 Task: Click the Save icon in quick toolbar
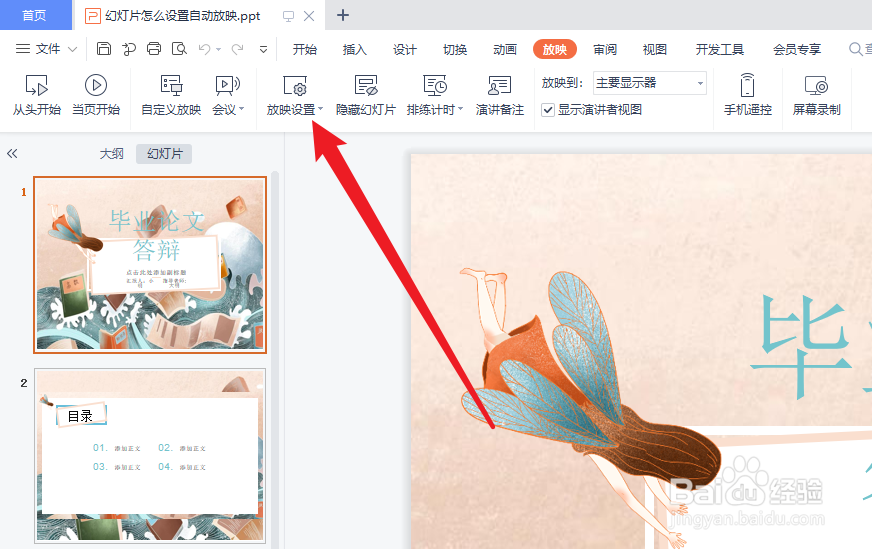pos(103,49)
